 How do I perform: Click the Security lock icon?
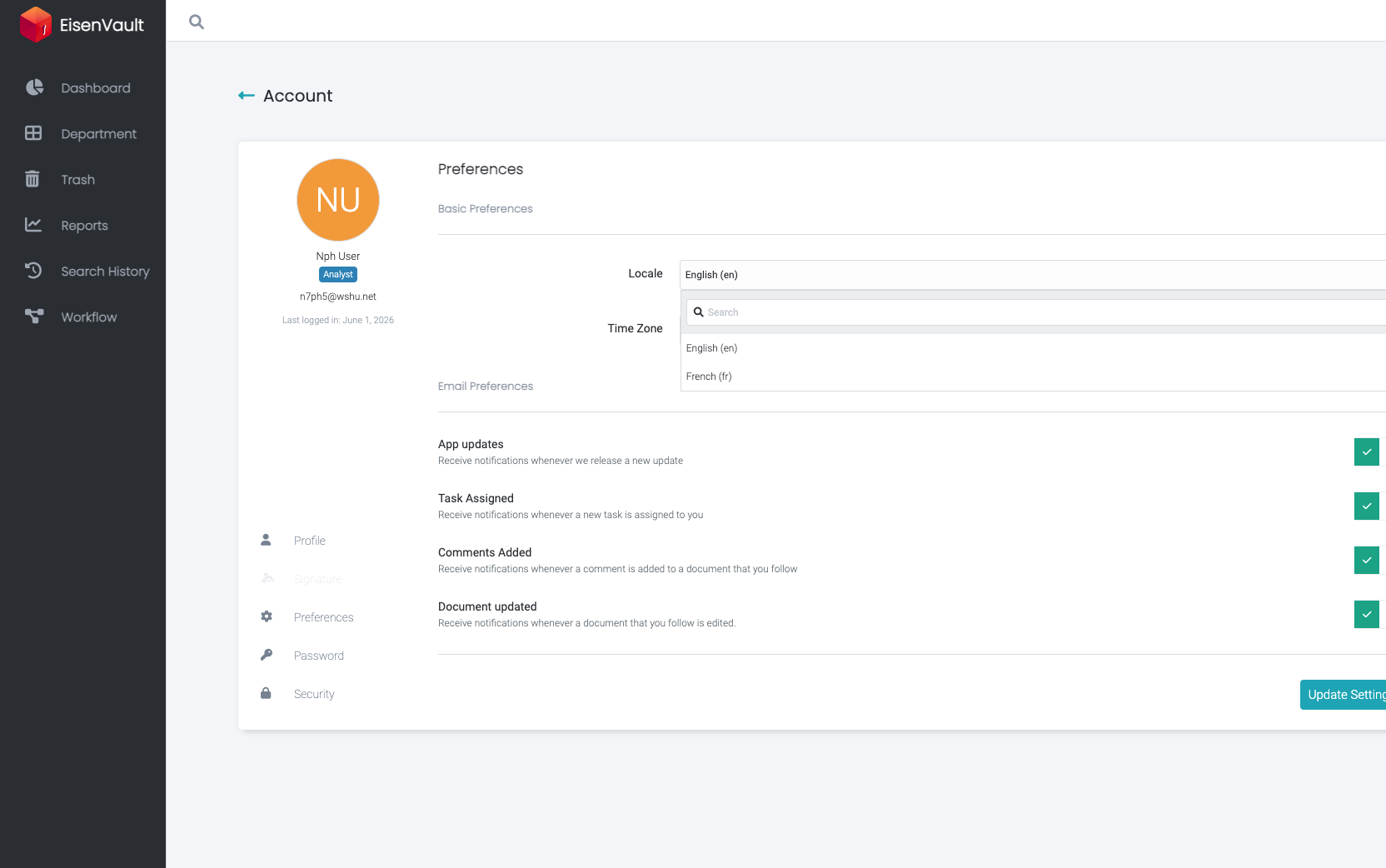(x=266, y=693)
